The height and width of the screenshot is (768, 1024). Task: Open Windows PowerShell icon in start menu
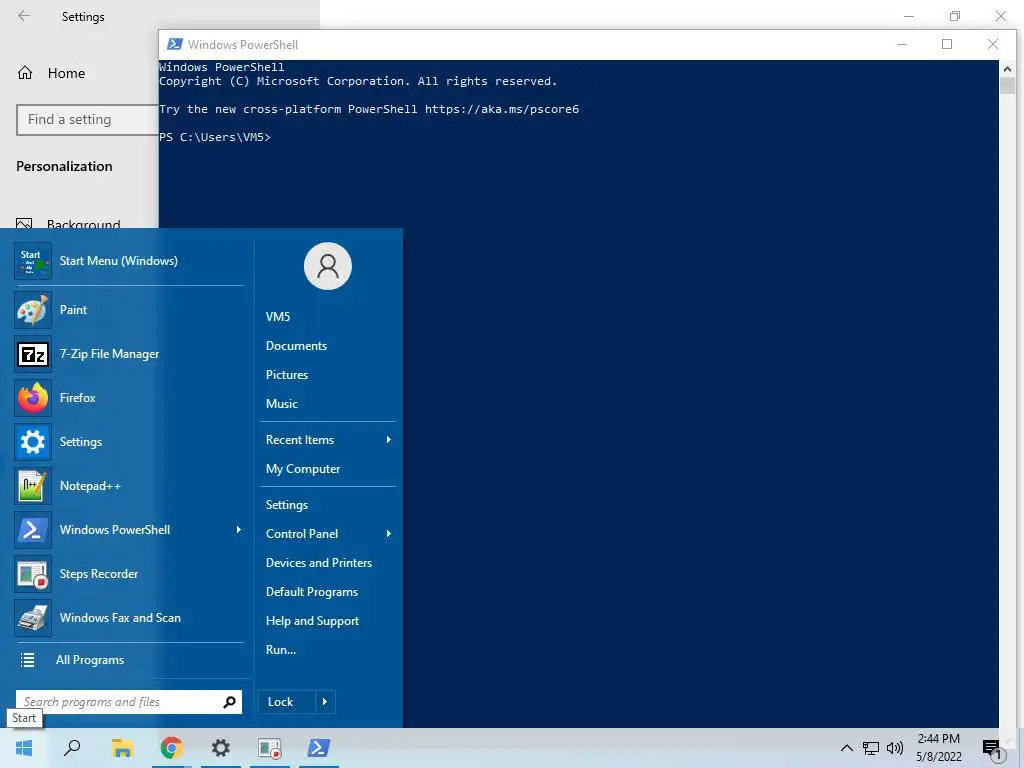click(33, 530)
